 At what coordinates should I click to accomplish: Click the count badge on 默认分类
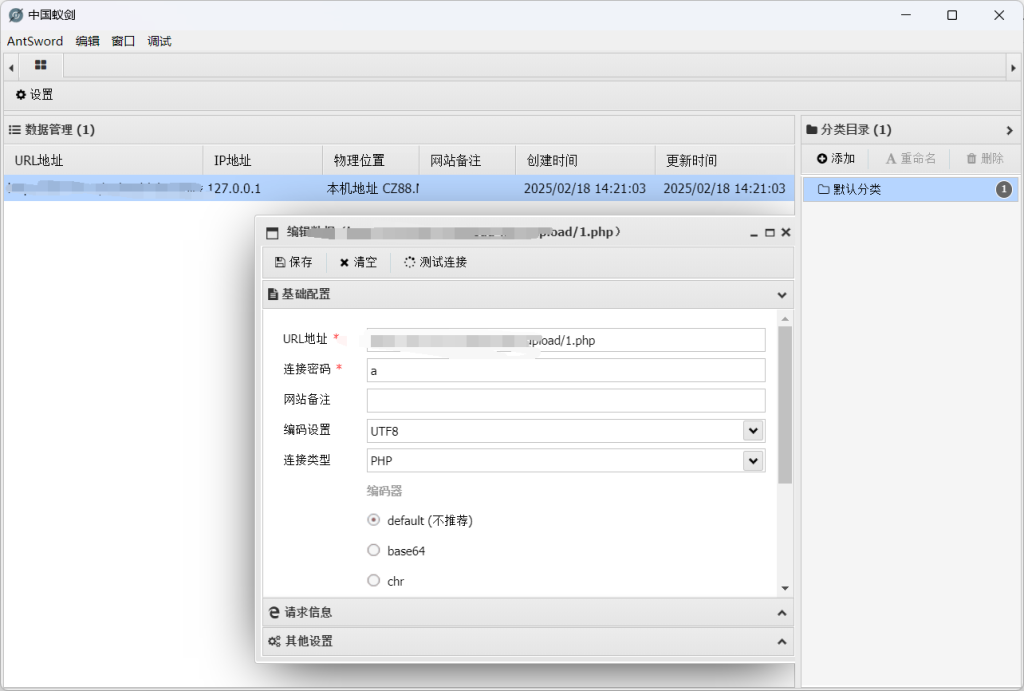tap(1004, 189)
